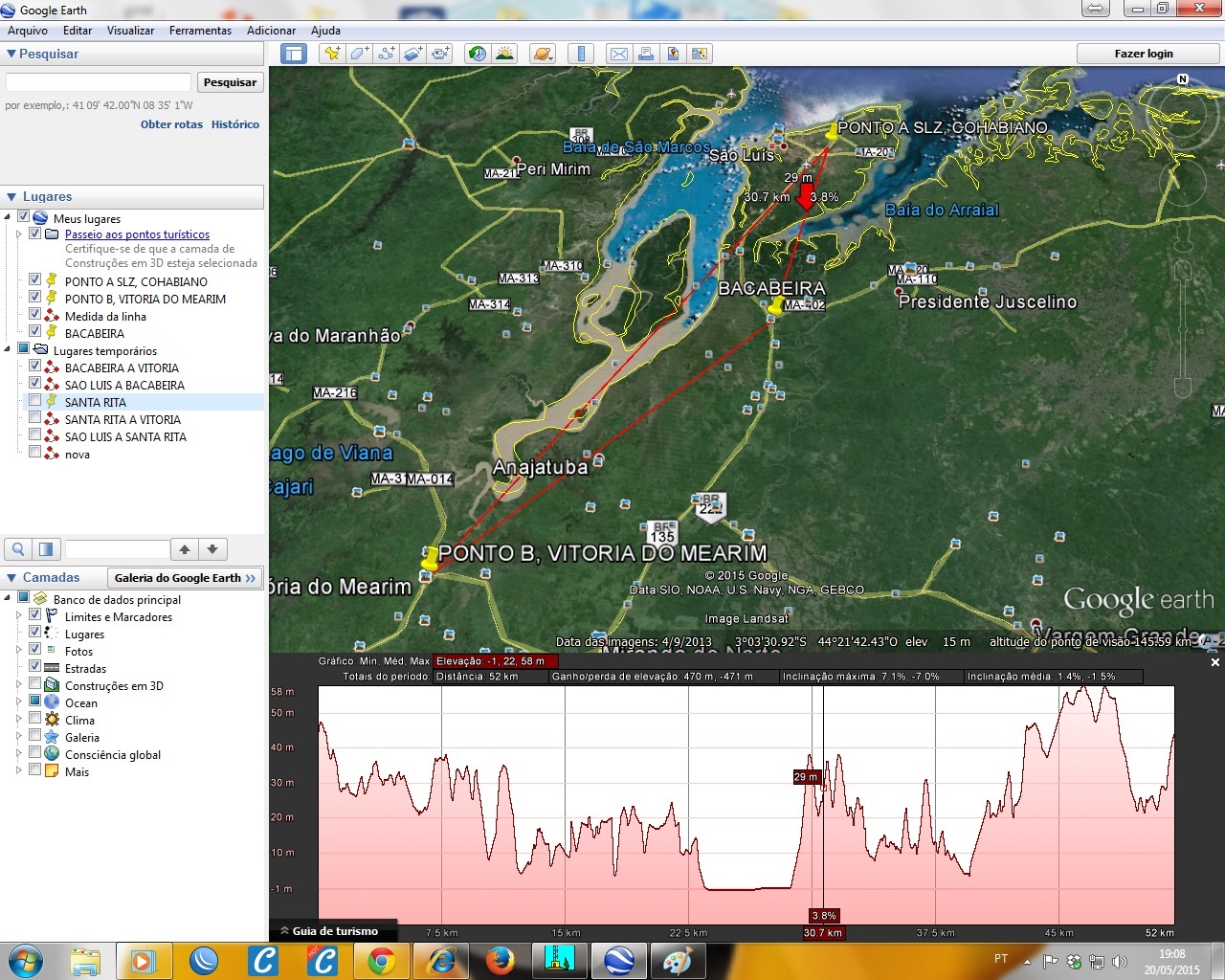This screenshot has height=980, width=1225.
Task: Click the Pesquisar search button
Action: (x=230, y=82)
